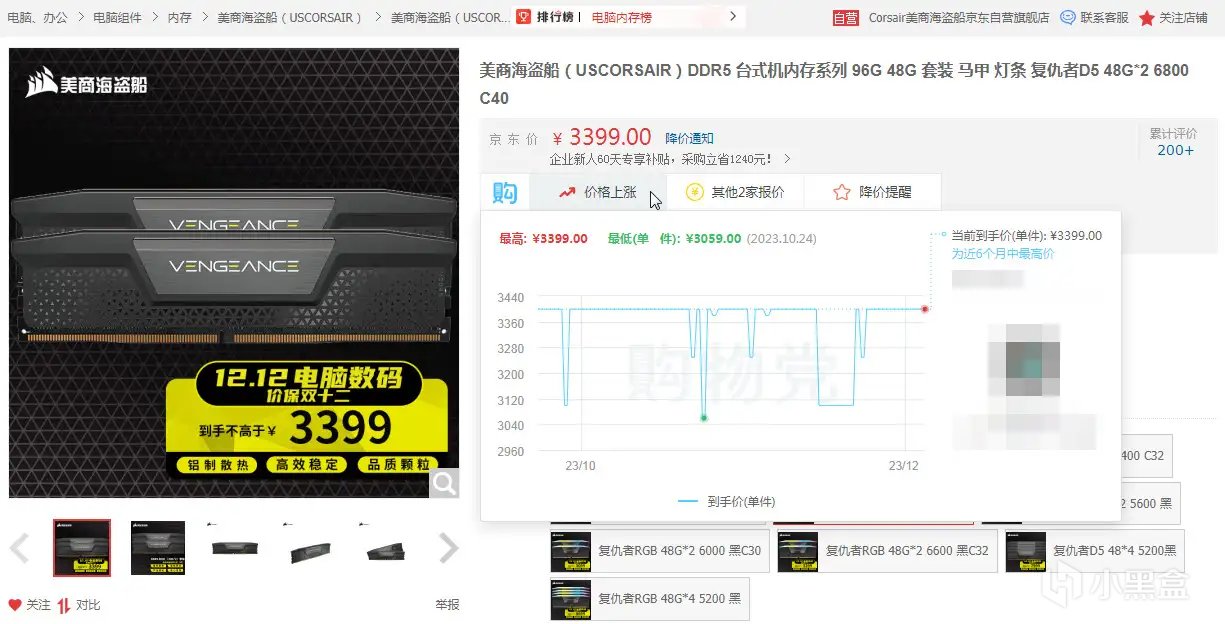
Task: Click the magnifier zoom icon on product image
Action: click(444, 483)
